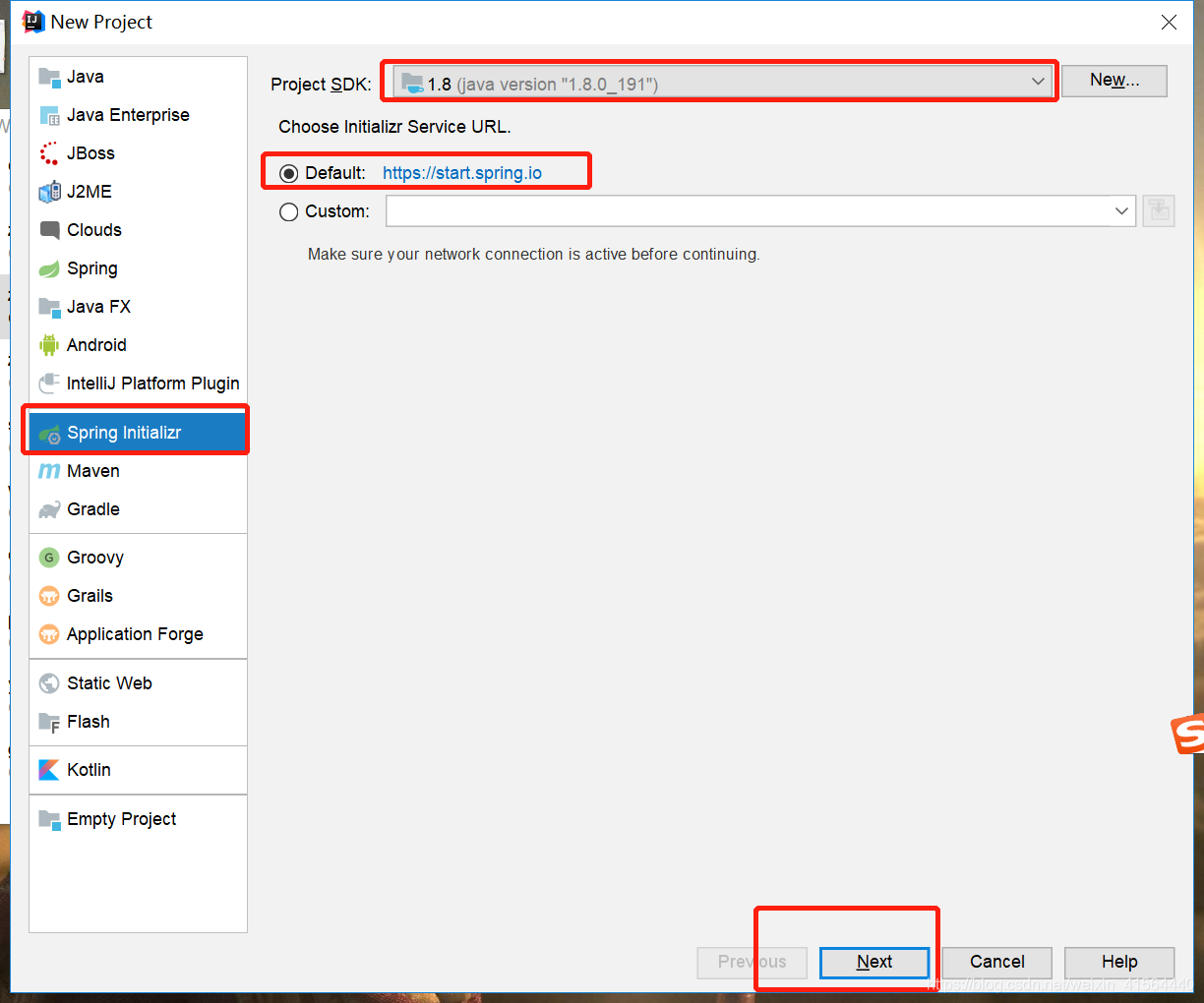Select the Java project type icon
1204x1003 pixels.
click(49, 77)
